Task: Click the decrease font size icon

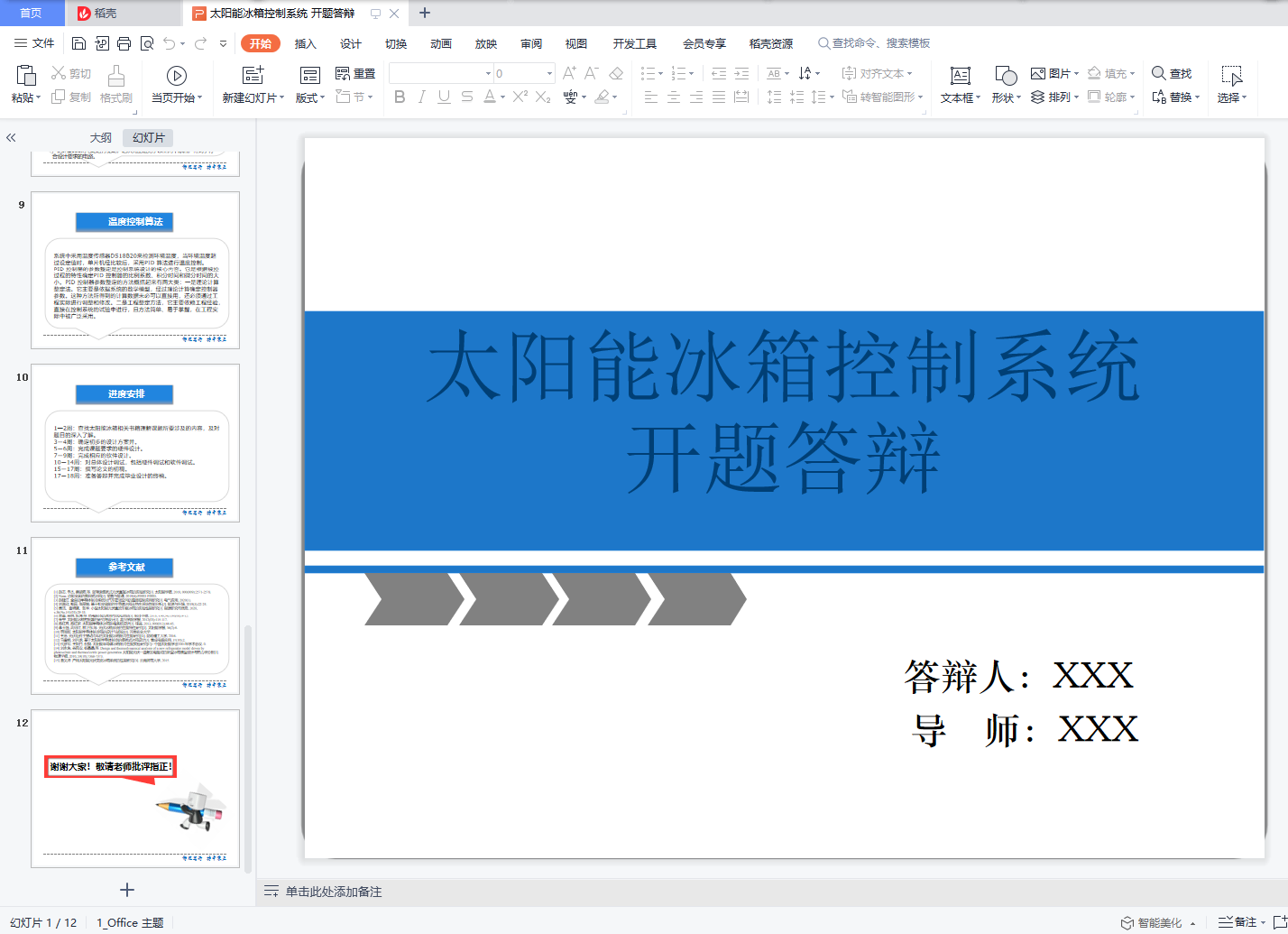Action: coord(592,73)
